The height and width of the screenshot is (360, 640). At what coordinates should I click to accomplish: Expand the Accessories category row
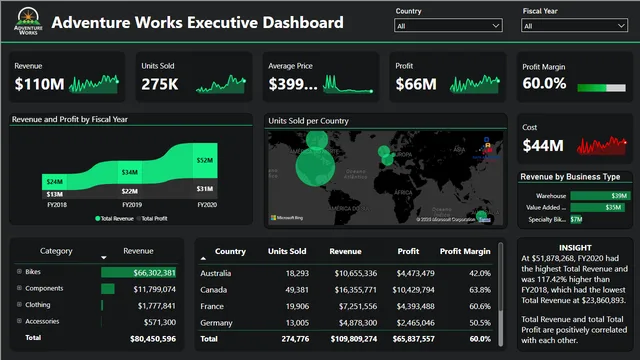pos(19,321)
